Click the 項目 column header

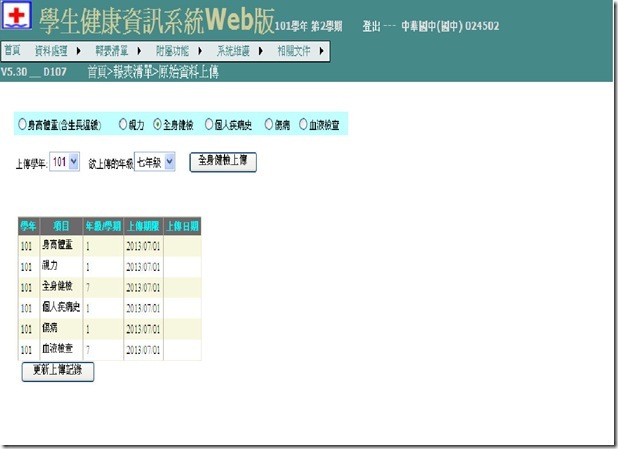pyautogui.click(x=61, y=226)
